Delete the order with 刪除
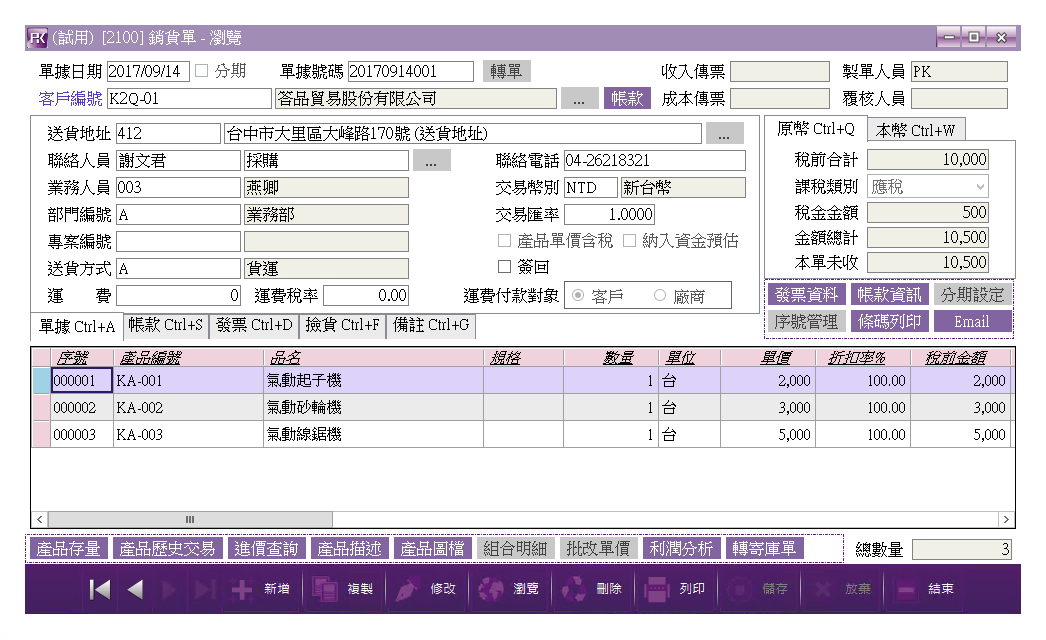Viewport: 1046px width, 640px height. [x=592, y=589]
